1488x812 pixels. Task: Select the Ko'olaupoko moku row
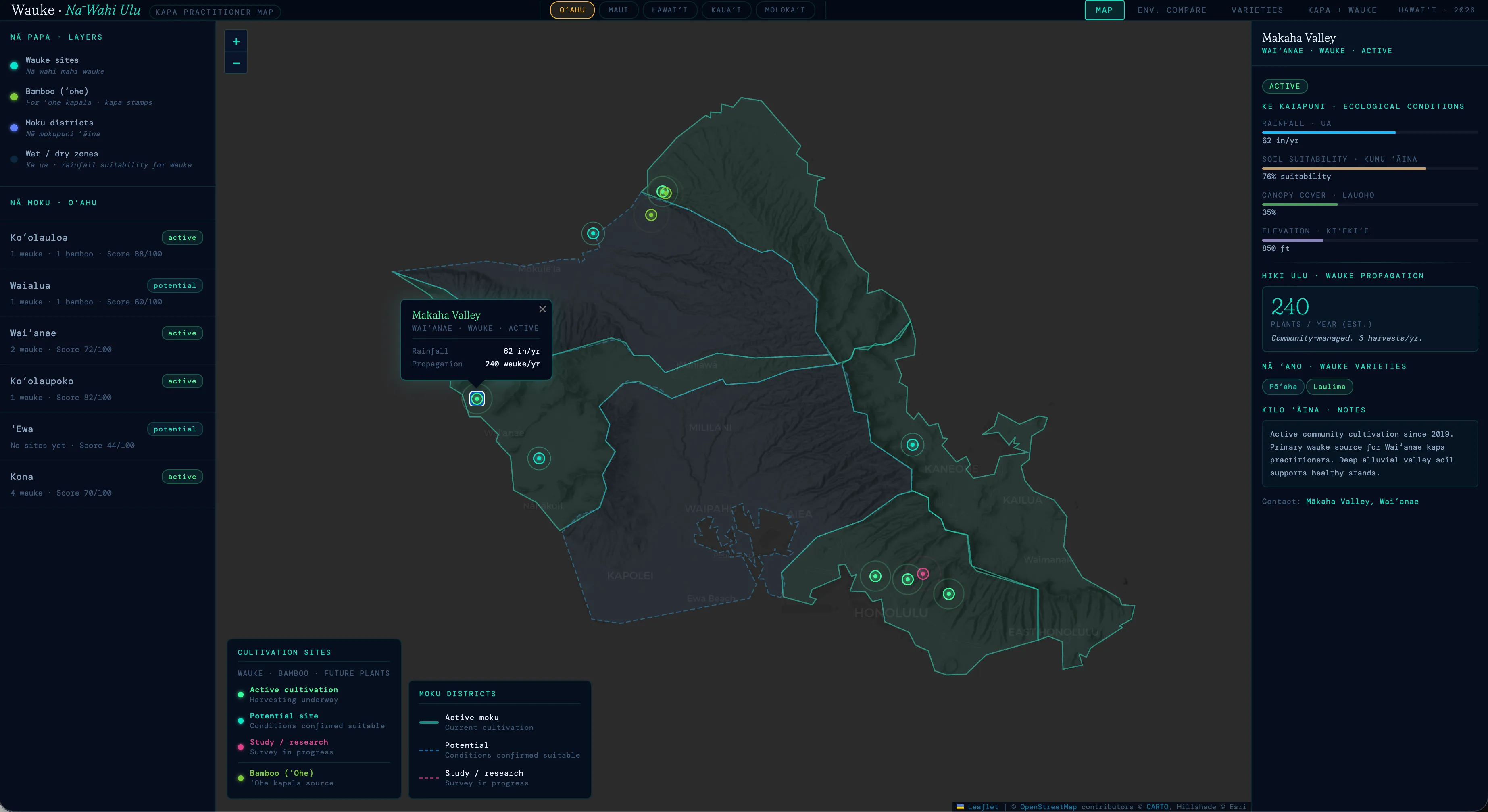tap(107, 389)
